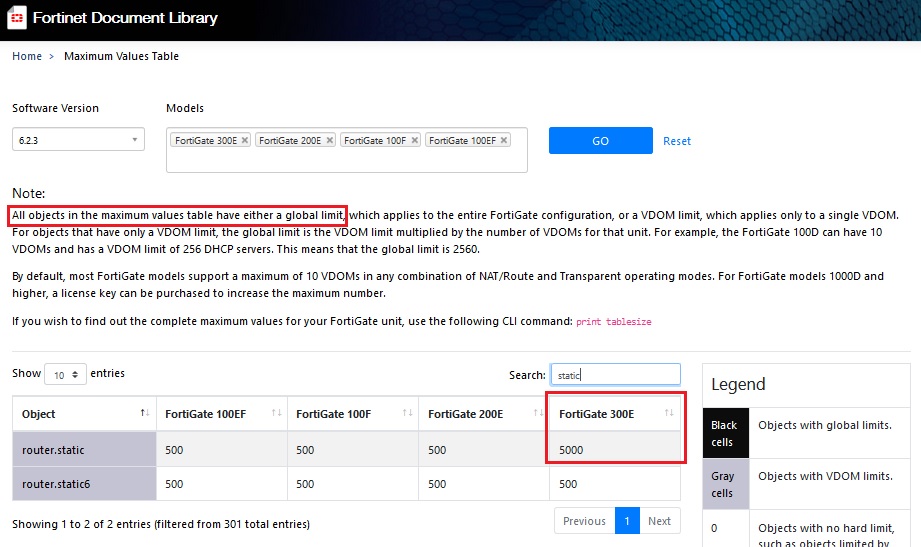The image size is (921, 547).
Task: Go to the Home breadcrumb
Action: pos(27,56)
